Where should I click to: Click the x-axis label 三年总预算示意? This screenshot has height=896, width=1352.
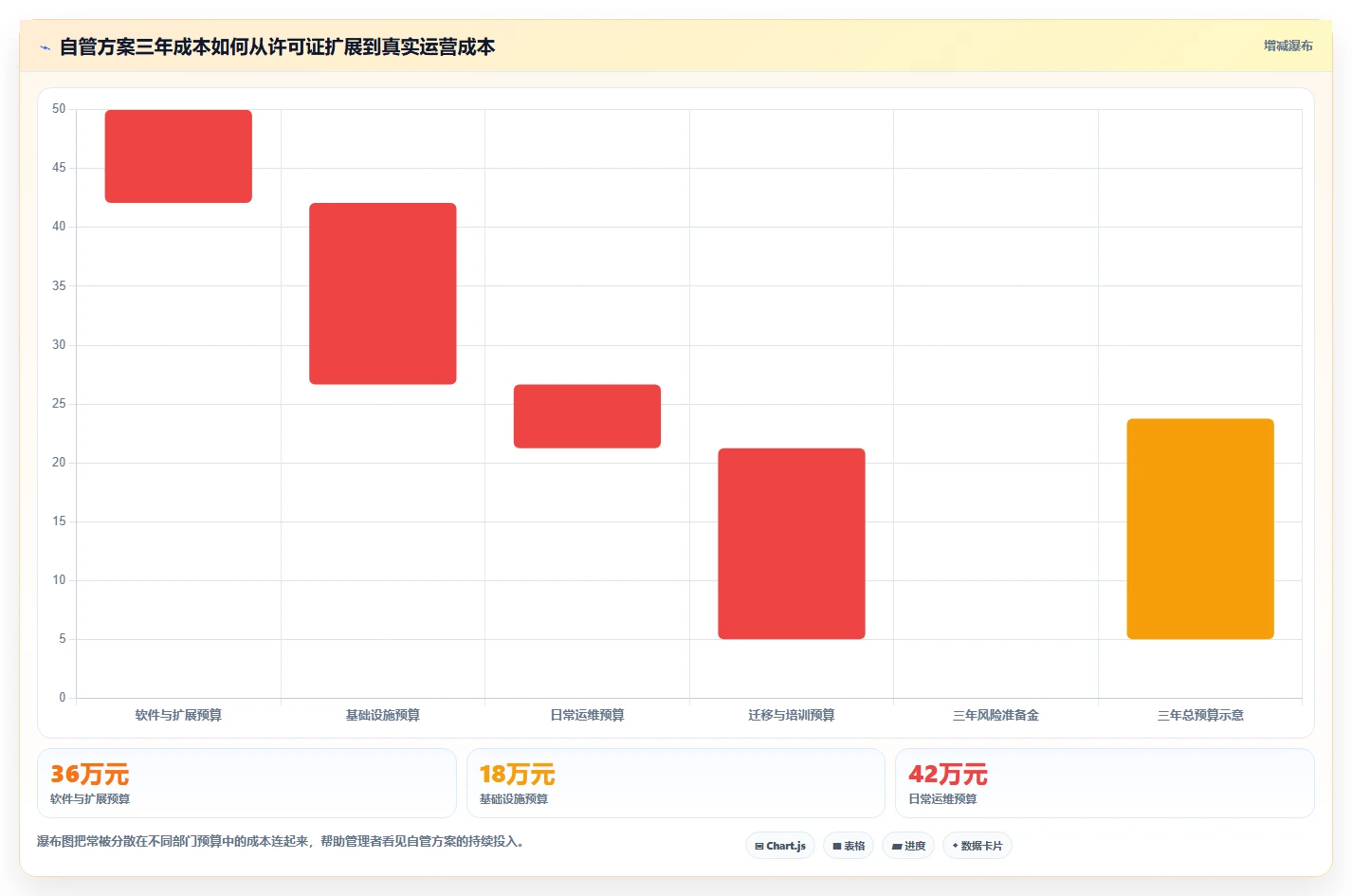pyautogui.click(x=1200, y=715)
